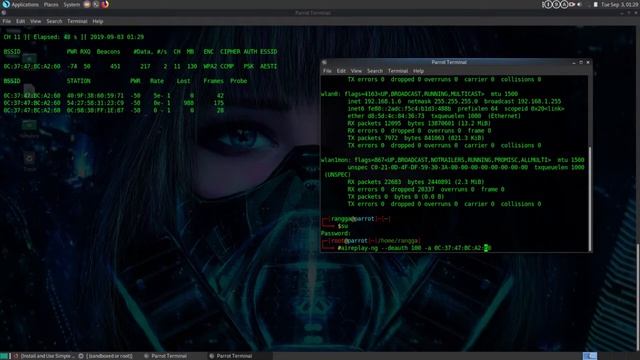Click the Trash desktop icon behind the terminal
Image resolution: width=640 pixels, height=360 pixels.
[29, 161]
